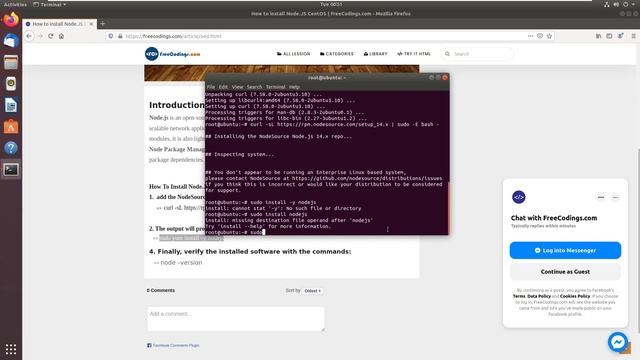
Task: Click the Introduction heading on the page
Action: [177, 105]
